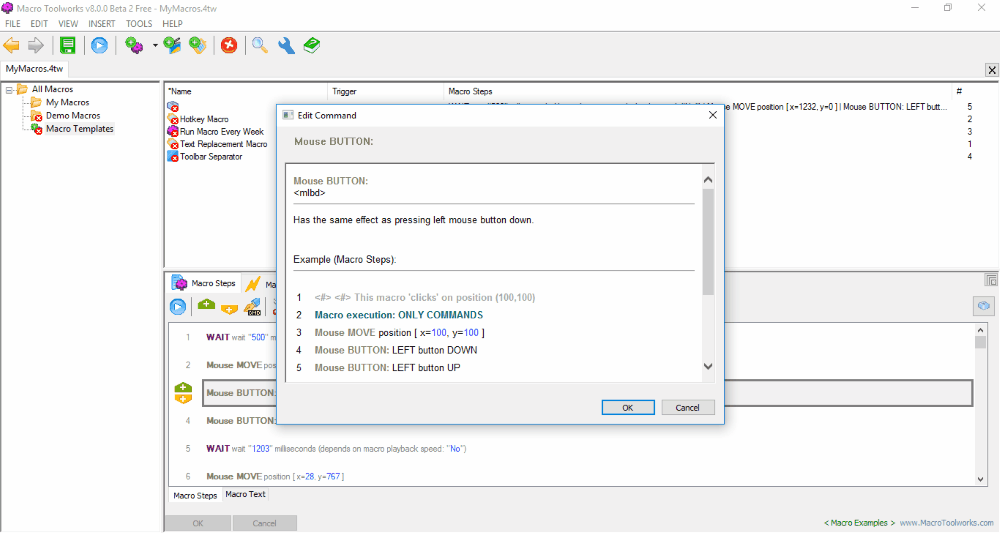Click the orange plus marker beside step 3
This screenshot has width=1000, height=533.
pyautogui.click(x=183, y=398)
